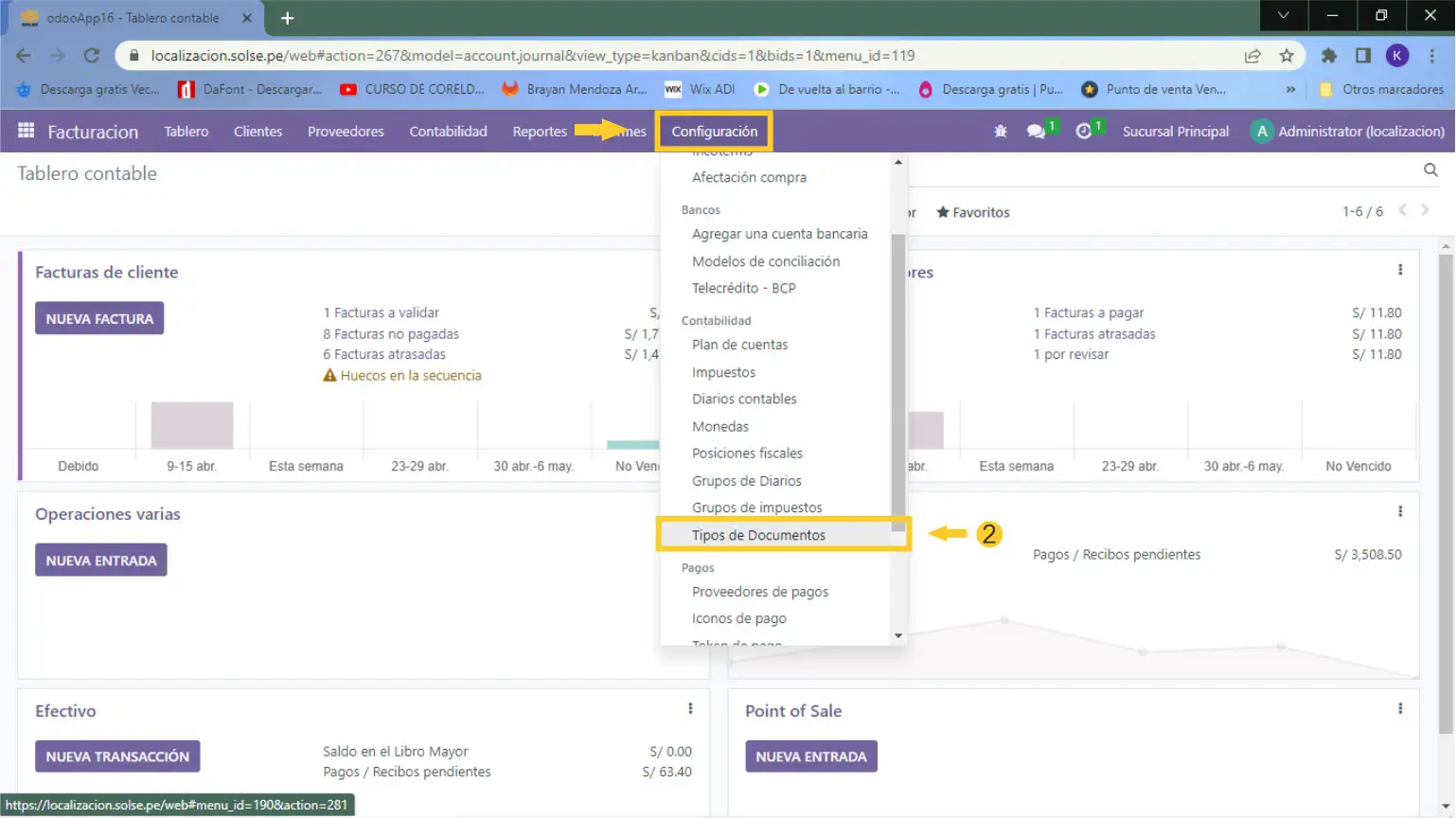Open new browser tab
This screenshot has width=1456, height=818.
tap(288, 18)
